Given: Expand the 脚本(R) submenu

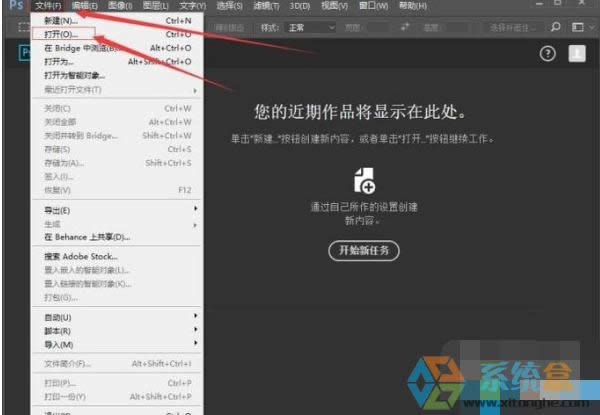Looking at the screenshot, I should pos(60,330).
